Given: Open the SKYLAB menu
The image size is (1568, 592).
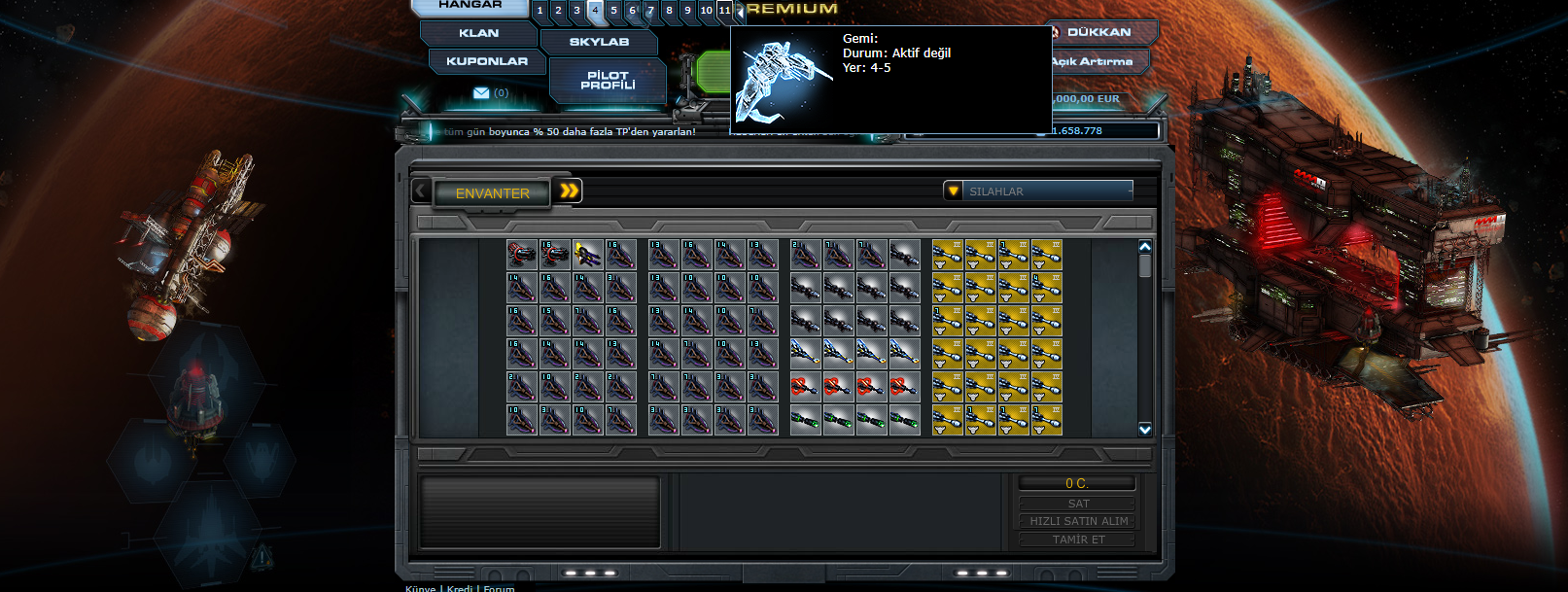Looking at the screenshot, I should click(599, 42).
